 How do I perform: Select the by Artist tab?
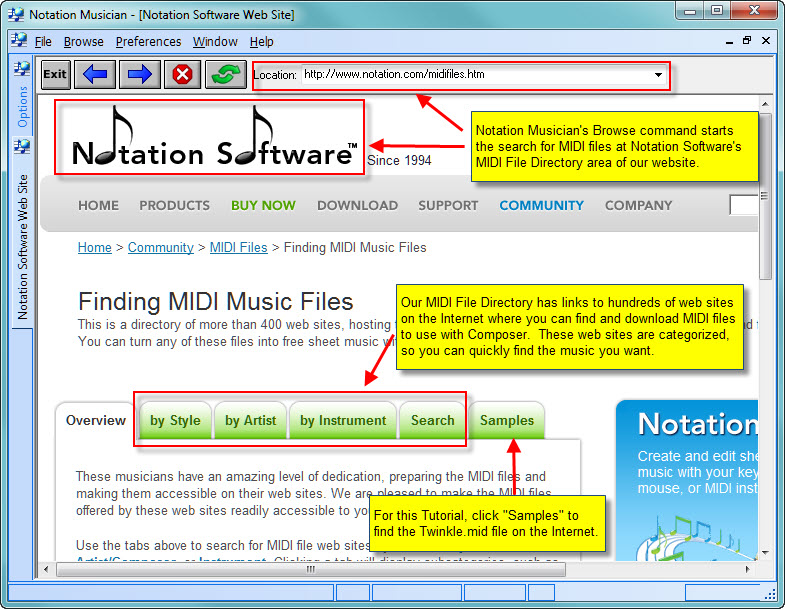(x=250, y=420)
